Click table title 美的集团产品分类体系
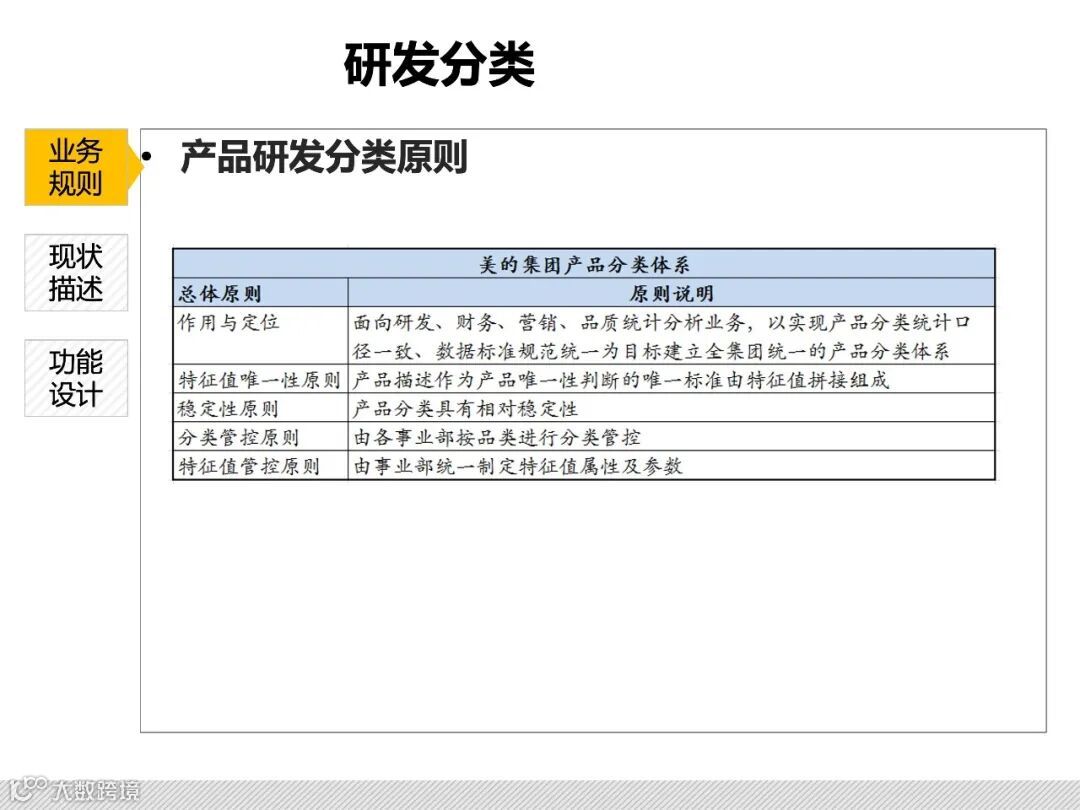1080x810 pixels. tap(584, 264)
